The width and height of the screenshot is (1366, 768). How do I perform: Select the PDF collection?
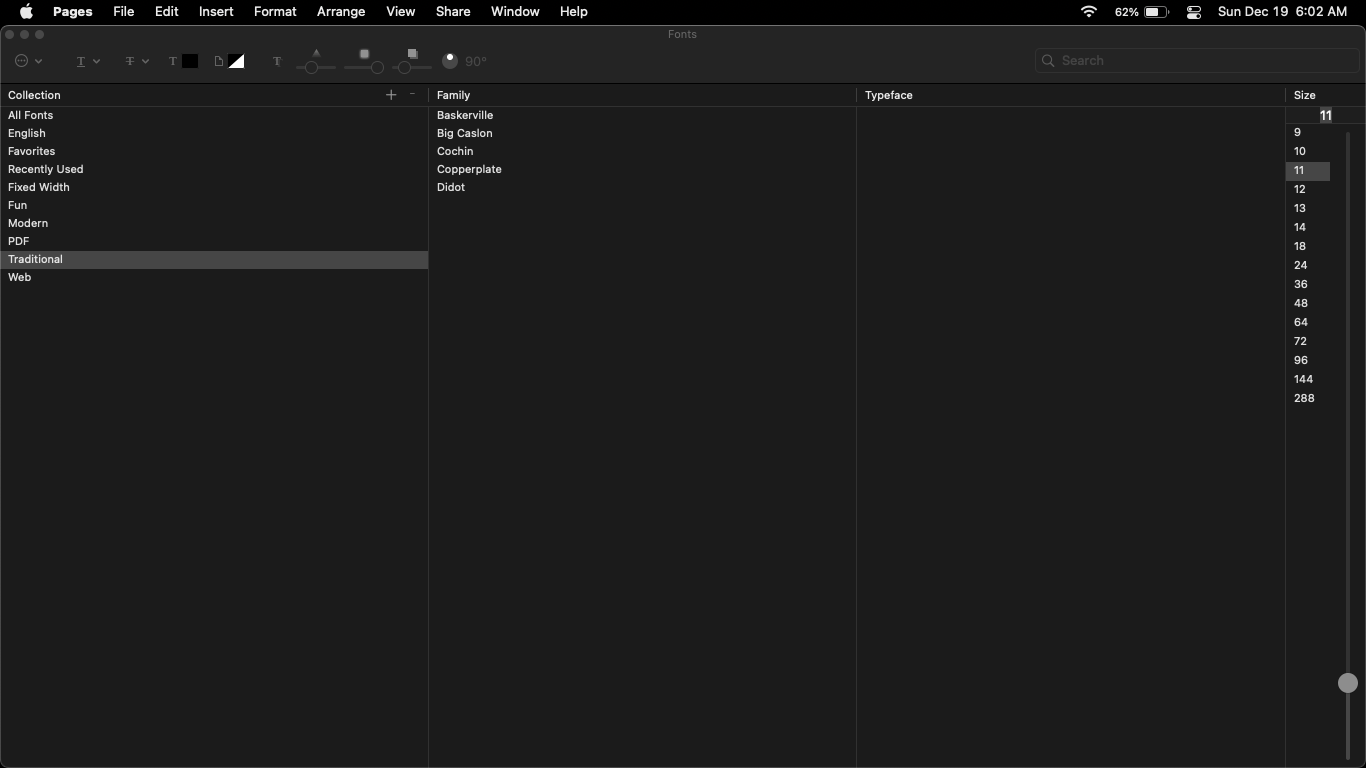click(x=214, y=241)
